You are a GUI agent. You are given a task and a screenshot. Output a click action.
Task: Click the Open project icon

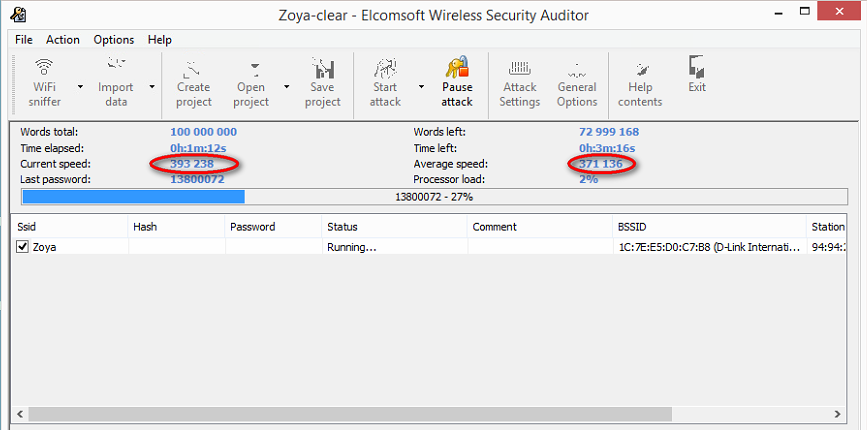(x=251, y=83)
